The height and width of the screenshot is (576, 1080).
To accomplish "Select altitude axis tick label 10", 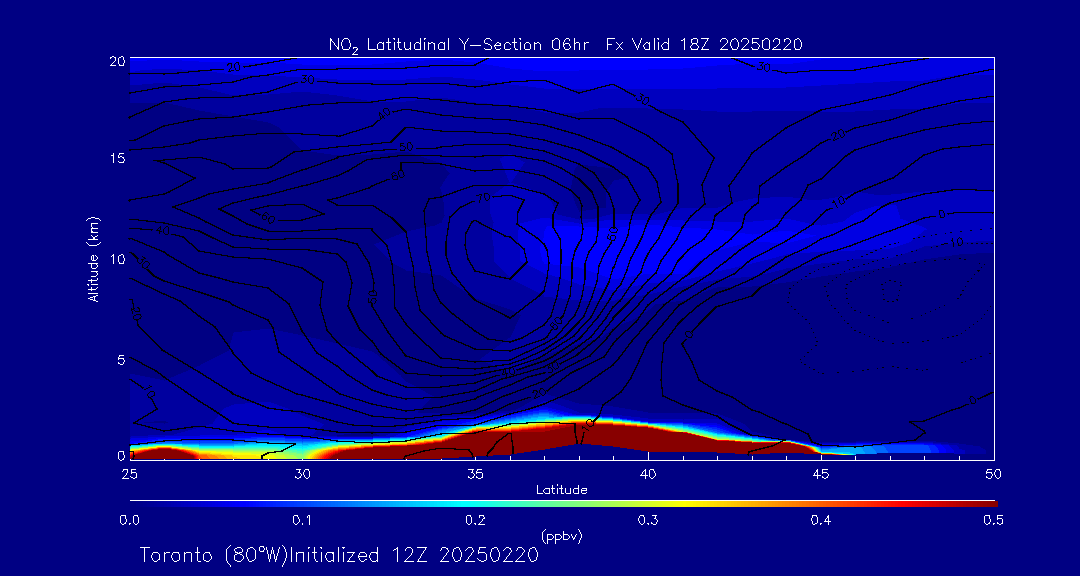I will 117,258.
